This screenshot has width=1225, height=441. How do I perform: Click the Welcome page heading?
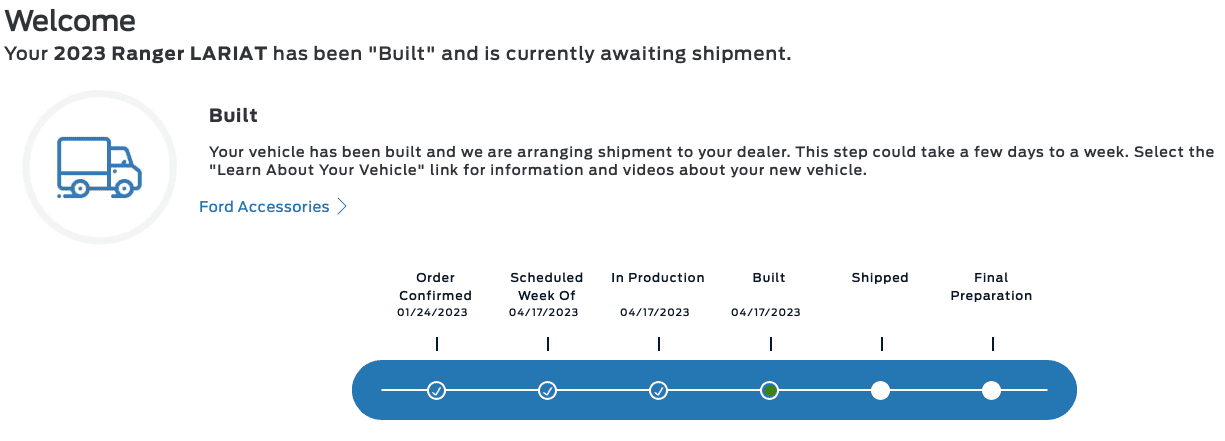[70, 19]
